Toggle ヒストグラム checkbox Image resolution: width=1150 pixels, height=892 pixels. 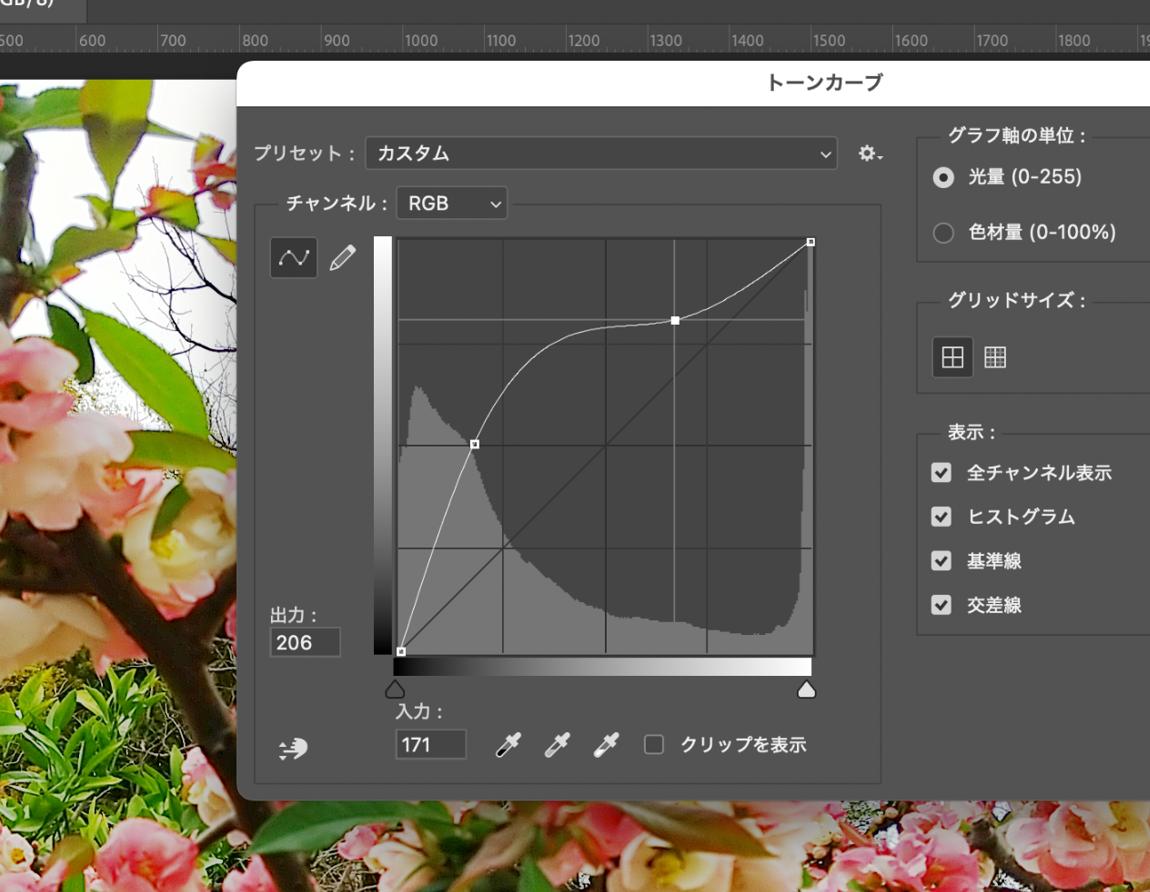click(x=941, y=516)
